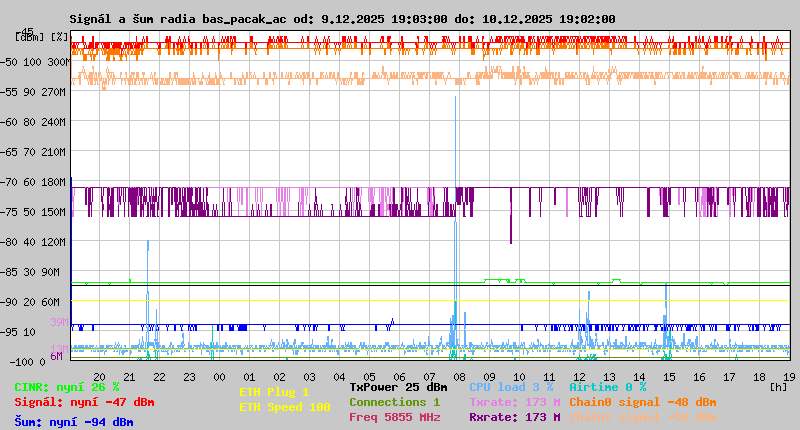Select the yellow ETH Plug legend label
Screen dimensions: 800x430
(274, 392)
